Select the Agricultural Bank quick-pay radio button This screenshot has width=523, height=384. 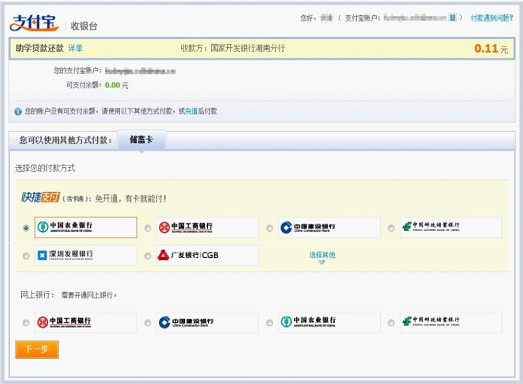click(x=26, y=228)
